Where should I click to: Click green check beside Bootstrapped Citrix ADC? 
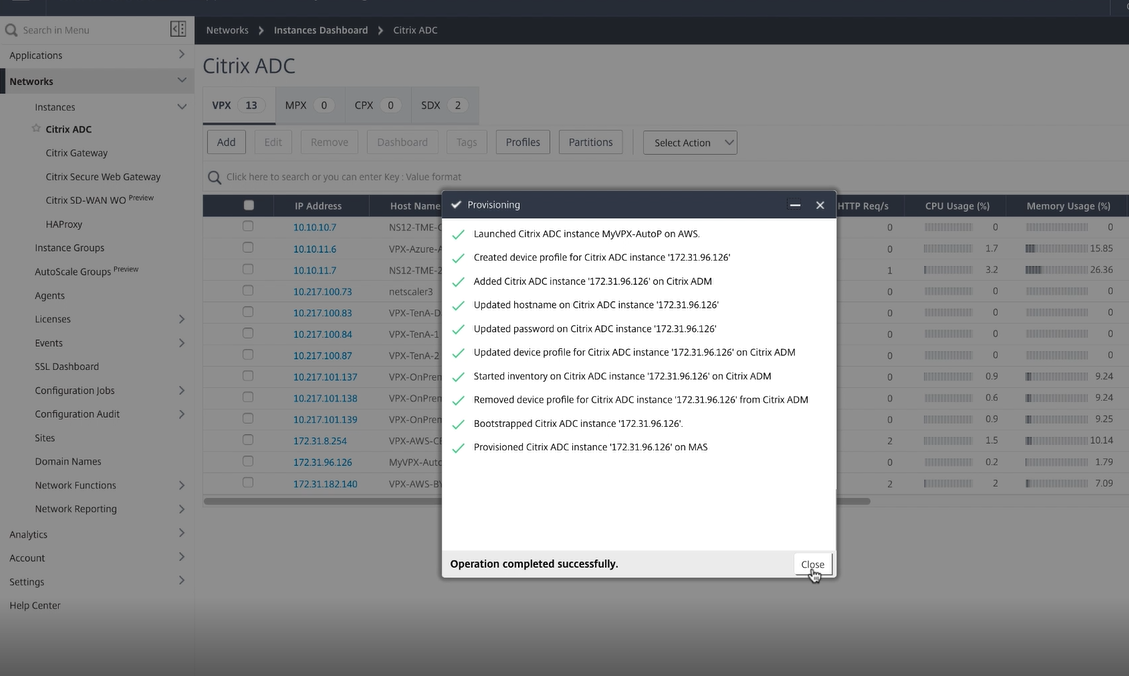pyautogui.click(x=458, y=424)
